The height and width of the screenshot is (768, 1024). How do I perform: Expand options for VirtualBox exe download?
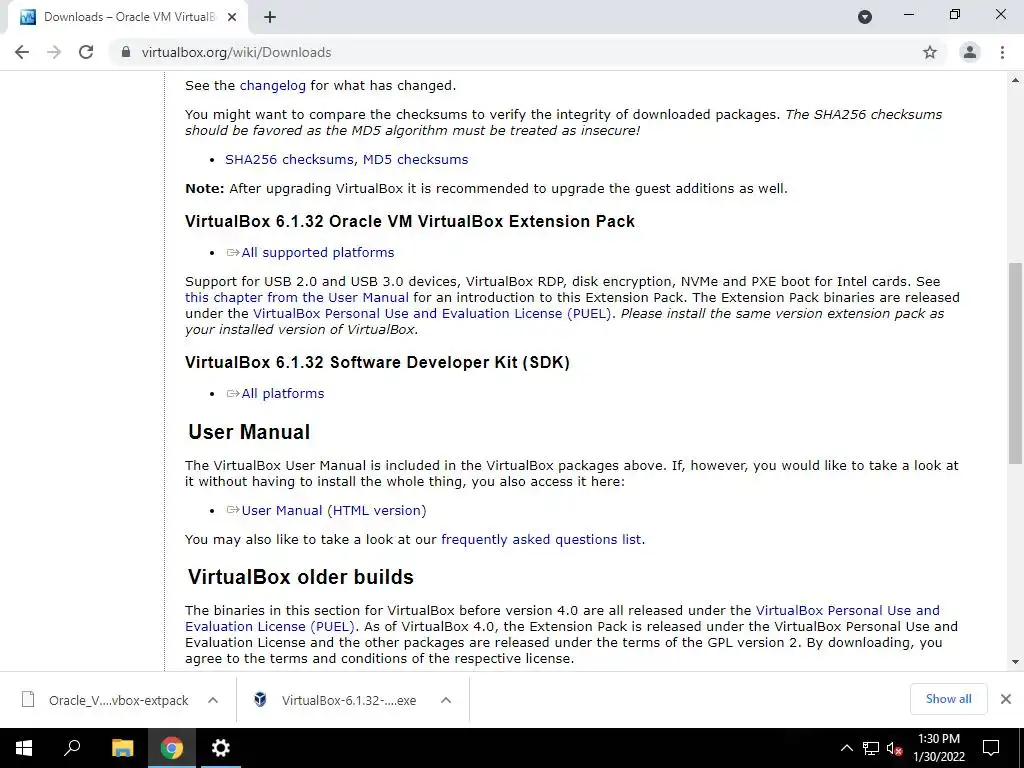(446, 700)
